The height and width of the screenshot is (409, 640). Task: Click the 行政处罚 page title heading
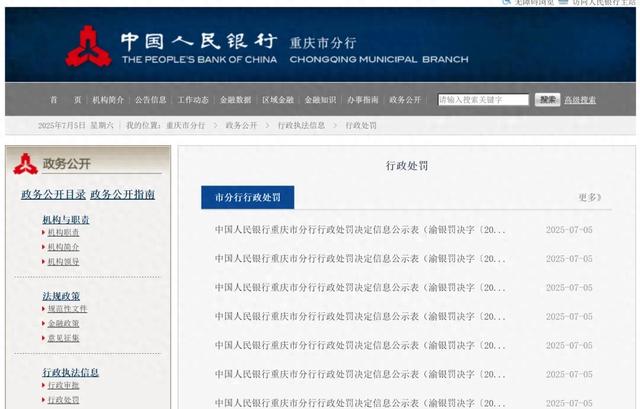(x=407, y=166)
